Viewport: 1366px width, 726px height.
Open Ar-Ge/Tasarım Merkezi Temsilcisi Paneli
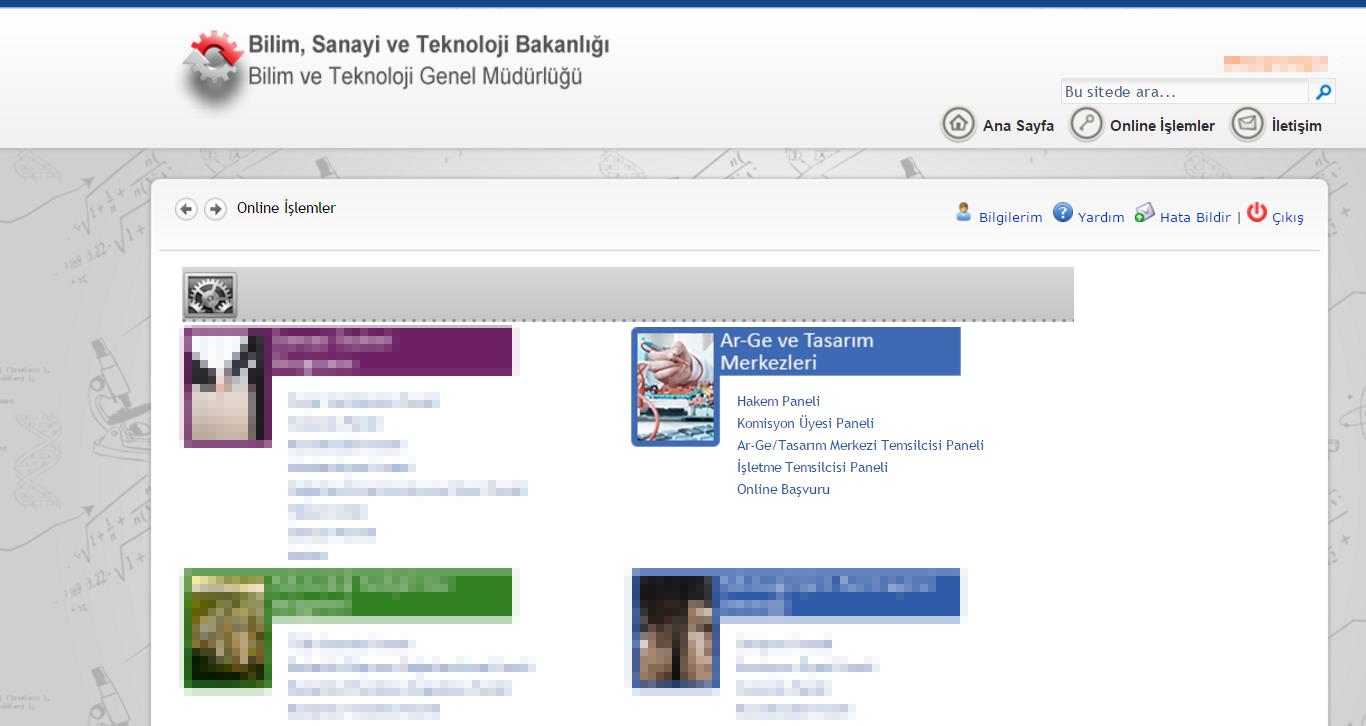coord(860,445)
